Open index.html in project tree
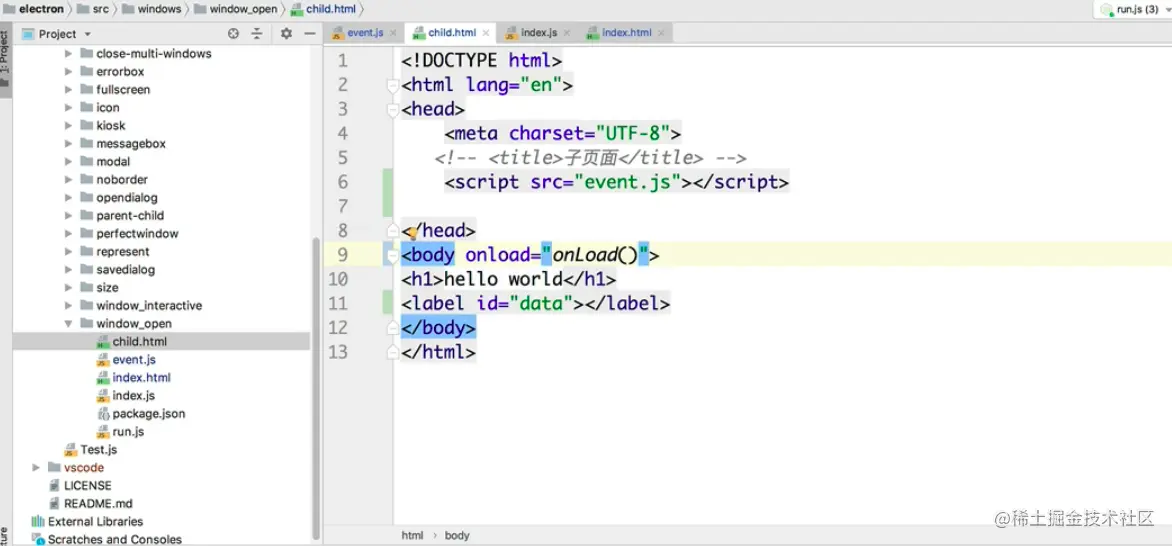 pyautogui.click(x=141, y=378)
